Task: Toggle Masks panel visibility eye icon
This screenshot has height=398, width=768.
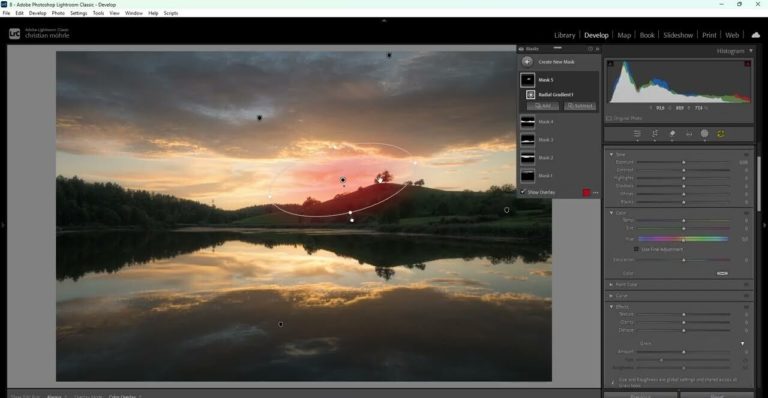Action: tap(521, 49)
